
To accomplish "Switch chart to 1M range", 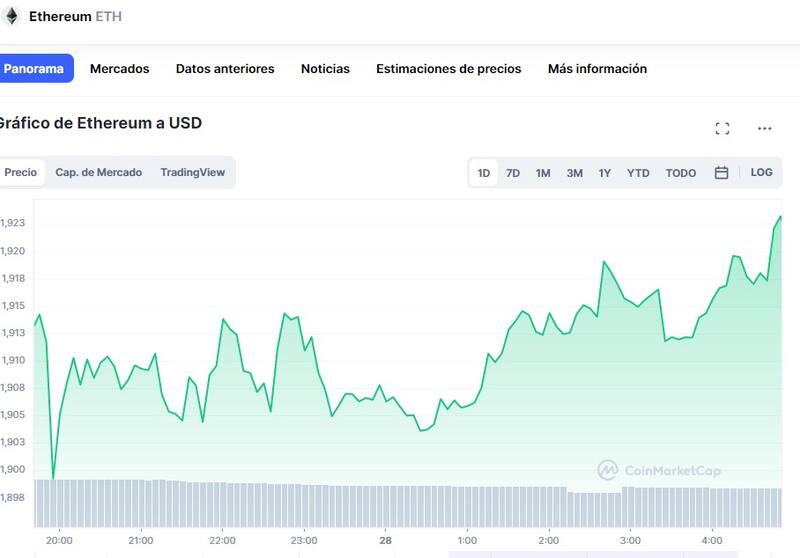I will pyautogui.click(x=543, y=173).
